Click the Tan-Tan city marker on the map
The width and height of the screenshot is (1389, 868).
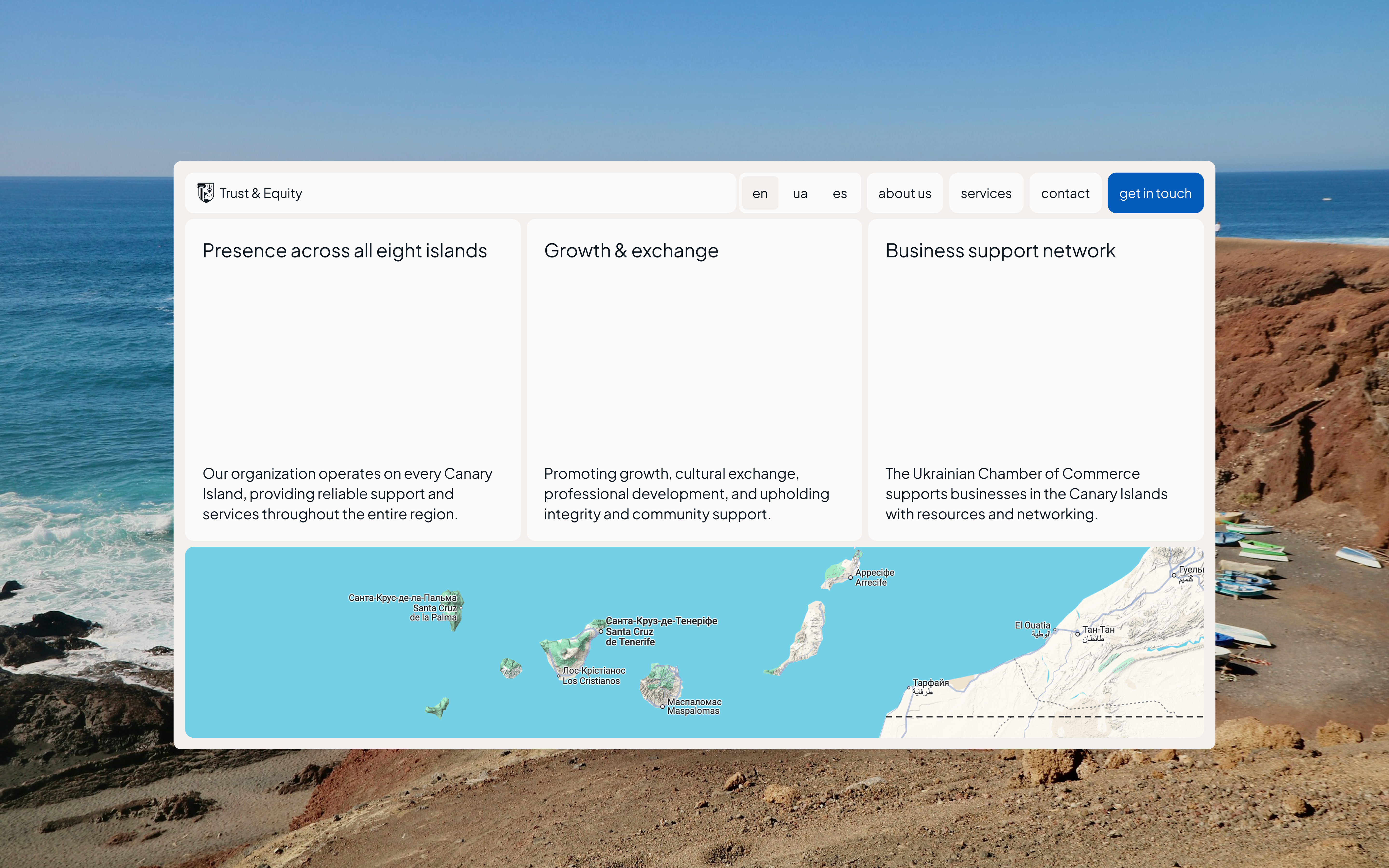pos(1077,634)
